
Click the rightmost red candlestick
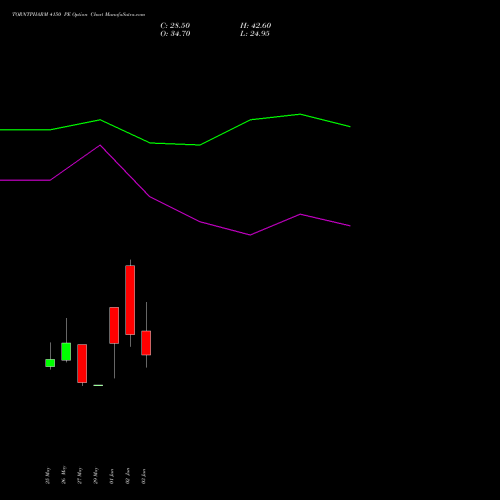point(146,343)
